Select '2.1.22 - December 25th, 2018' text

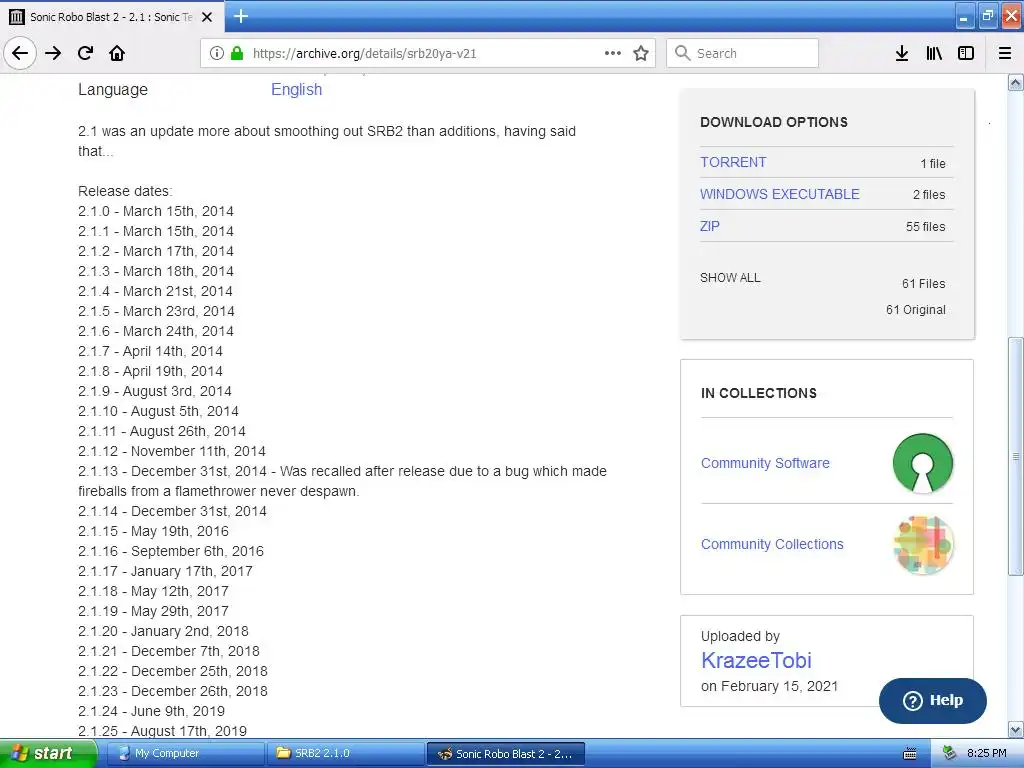pos(173,671)
